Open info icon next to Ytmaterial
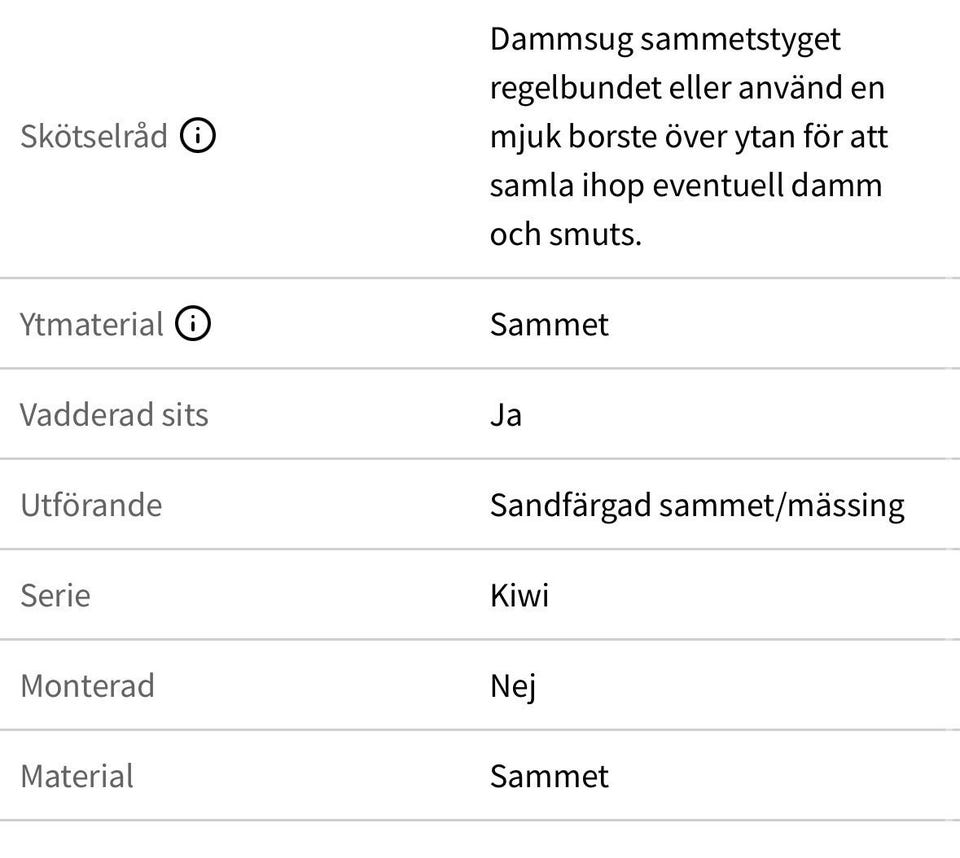Screen dimensions: 960x858 [193, 323]
